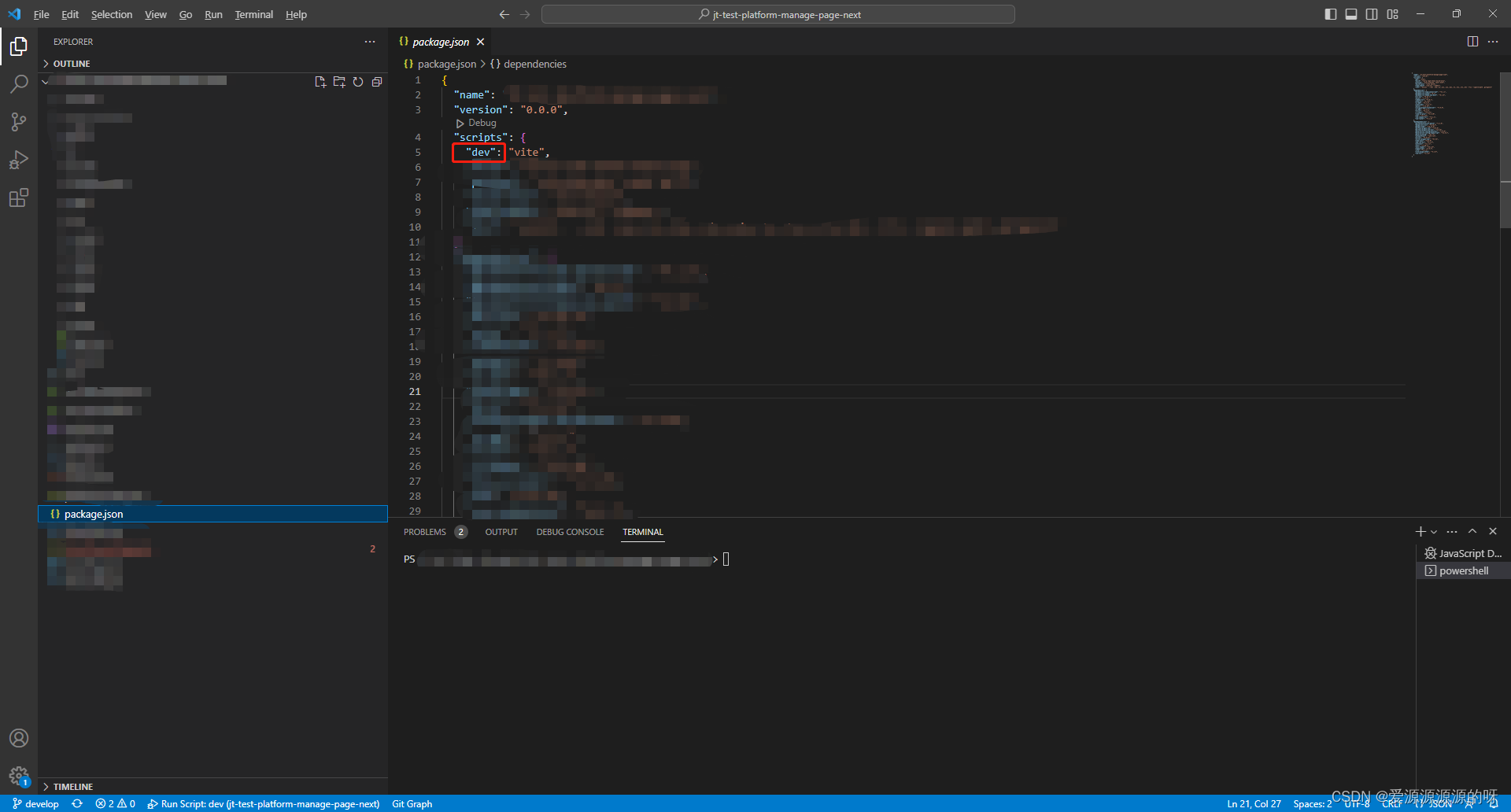Open the Accounts menu
Viewport: 1511px width, 812px height.
(19, 738)
